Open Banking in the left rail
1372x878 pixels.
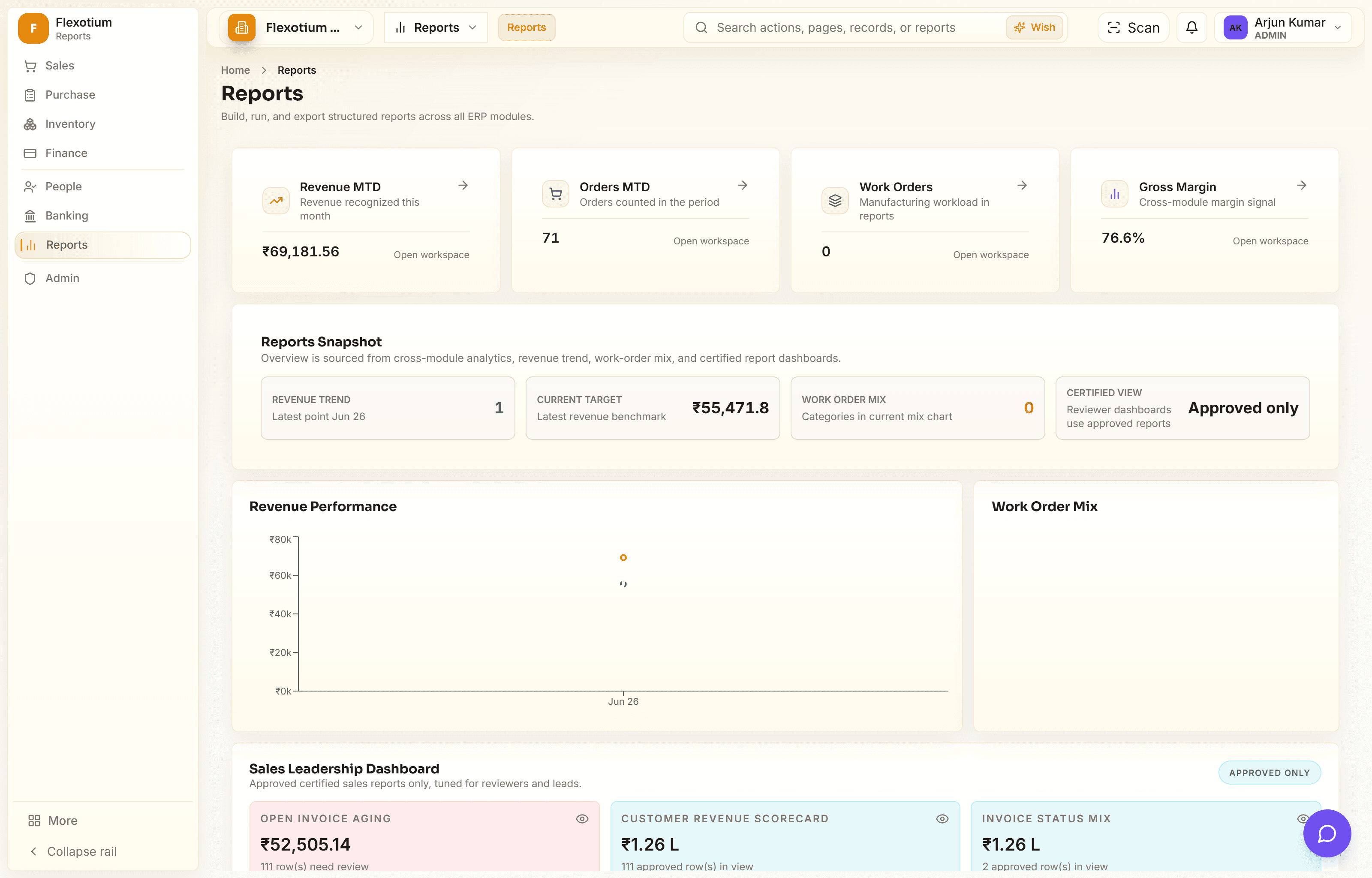[102, 216]
